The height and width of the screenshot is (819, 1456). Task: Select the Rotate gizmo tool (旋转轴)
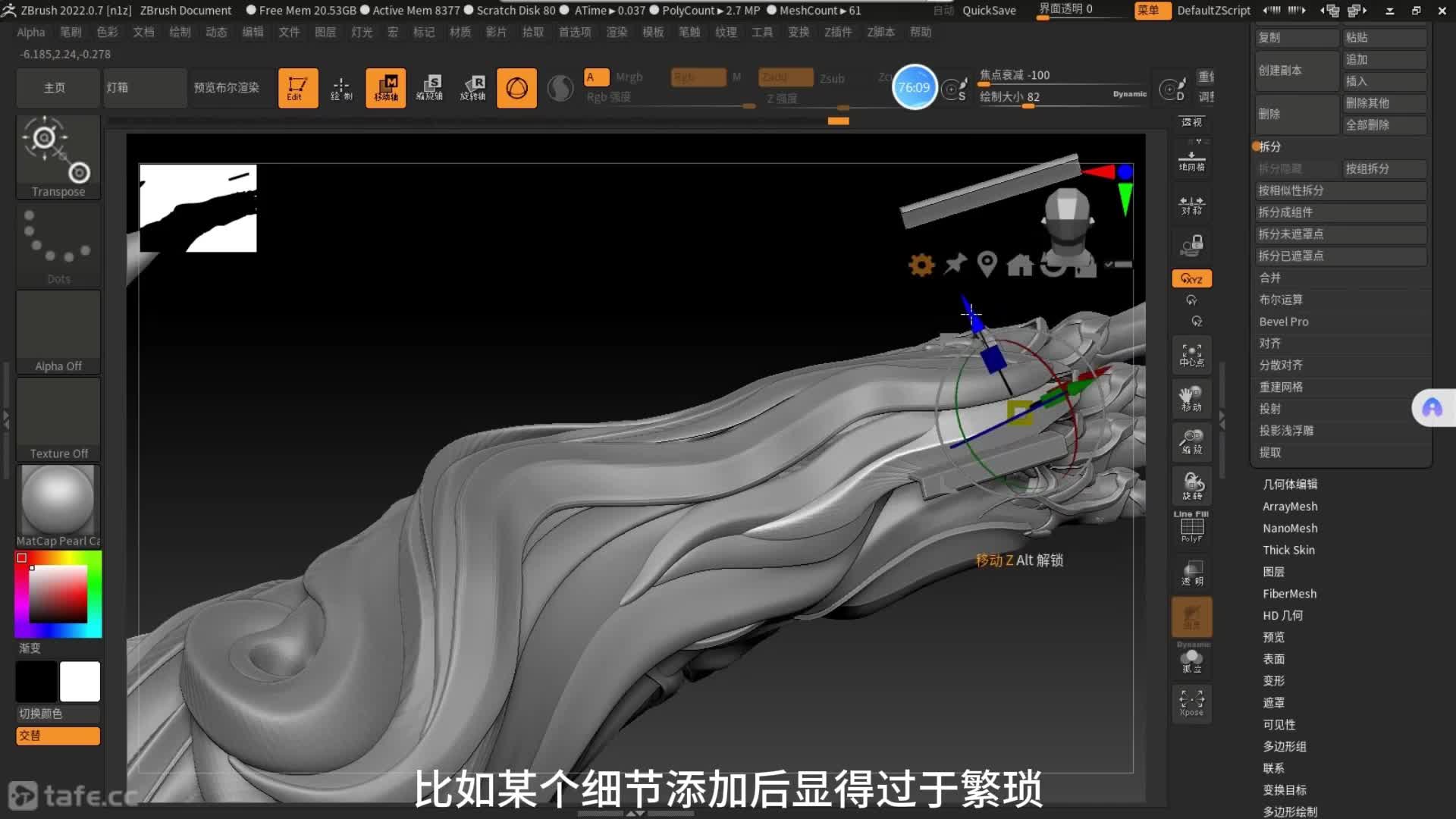[x=472, y=88]
